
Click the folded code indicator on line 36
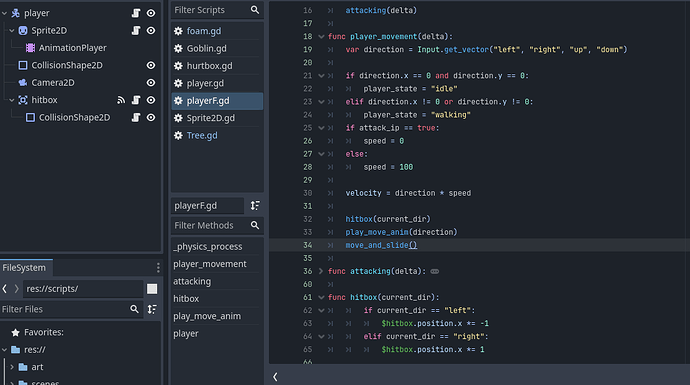pos(435,271)
